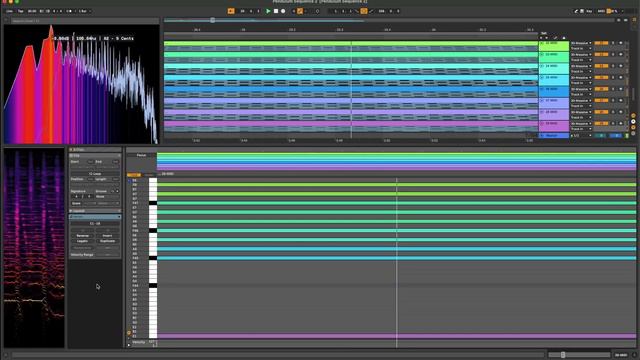This screenshot has width=640, height=360.
Task: Move the zoom slider knob at bottom right
Action: 563,355
